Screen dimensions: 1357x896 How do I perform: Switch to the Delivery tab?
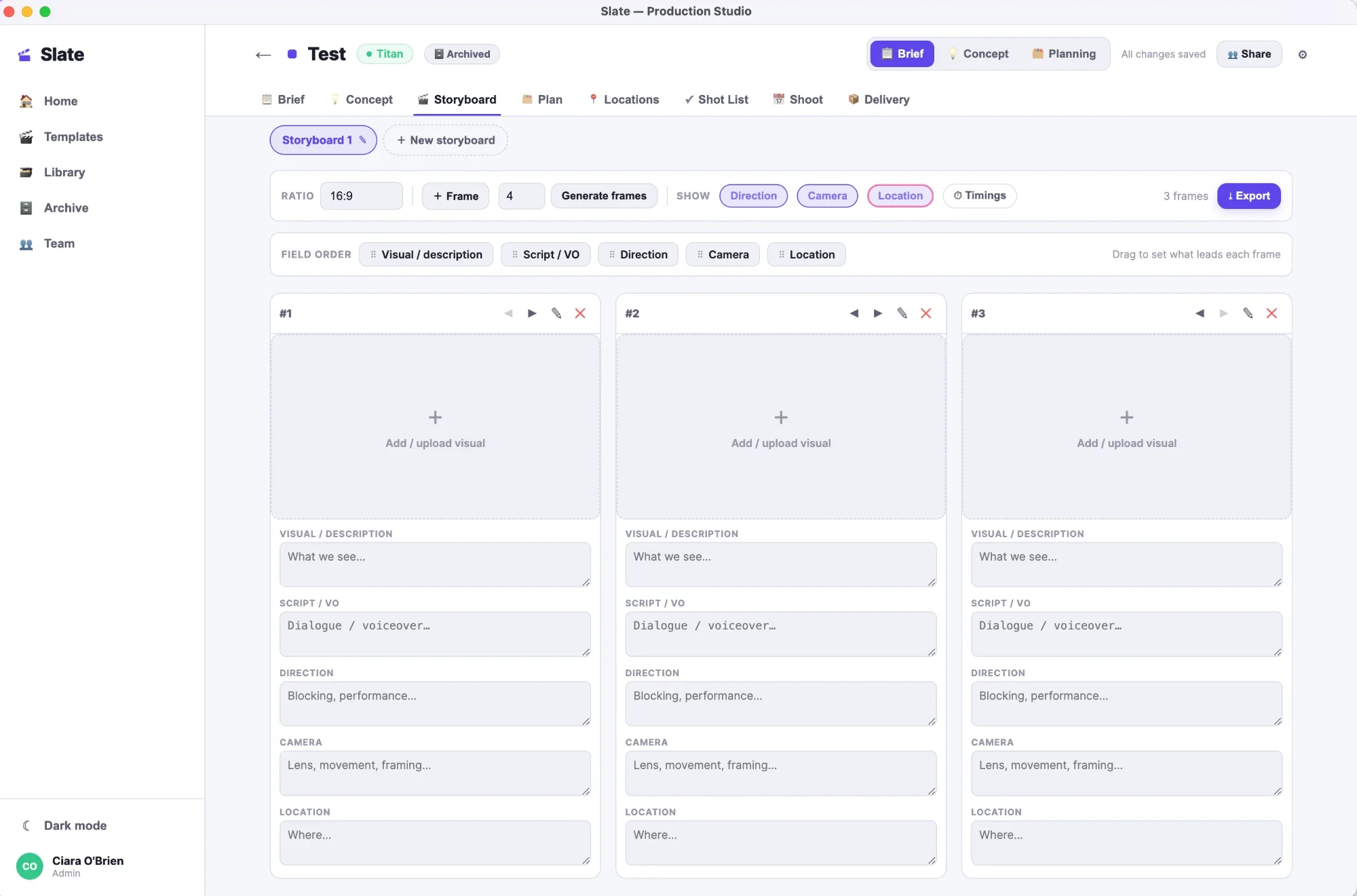click(x=879, y=100)
